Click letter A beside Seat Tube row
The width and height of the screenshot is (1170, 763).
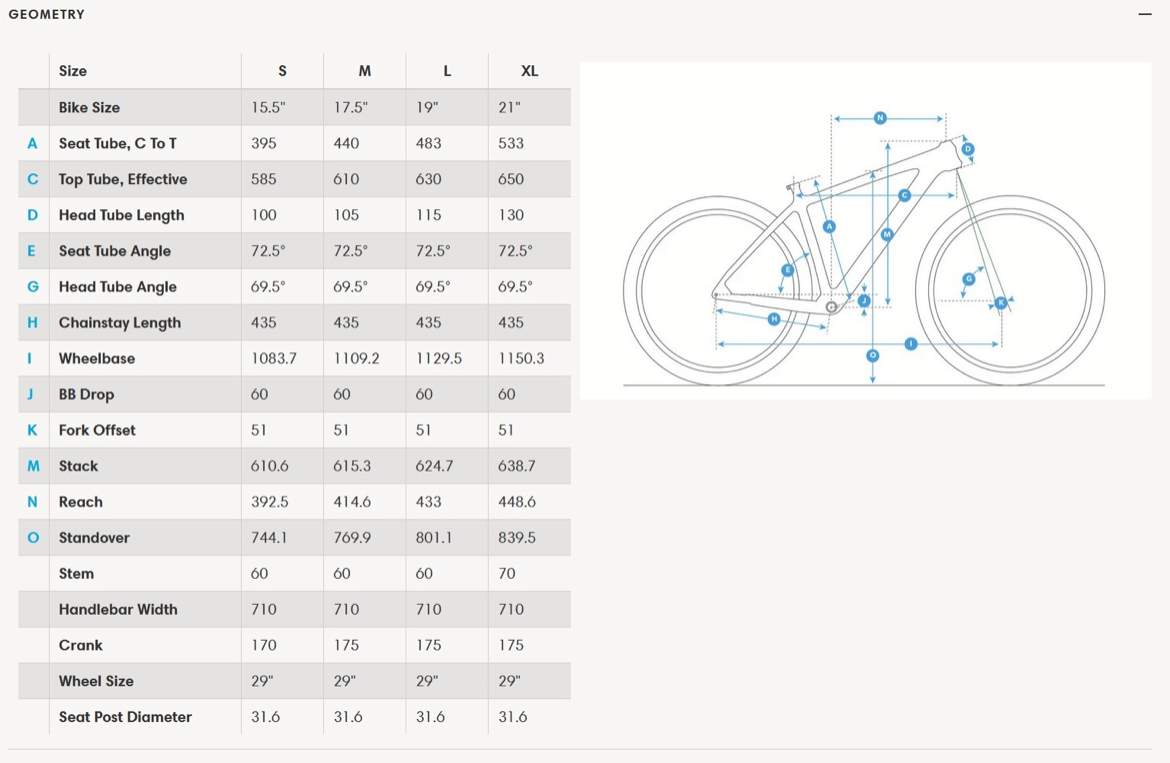pos(32,143)
